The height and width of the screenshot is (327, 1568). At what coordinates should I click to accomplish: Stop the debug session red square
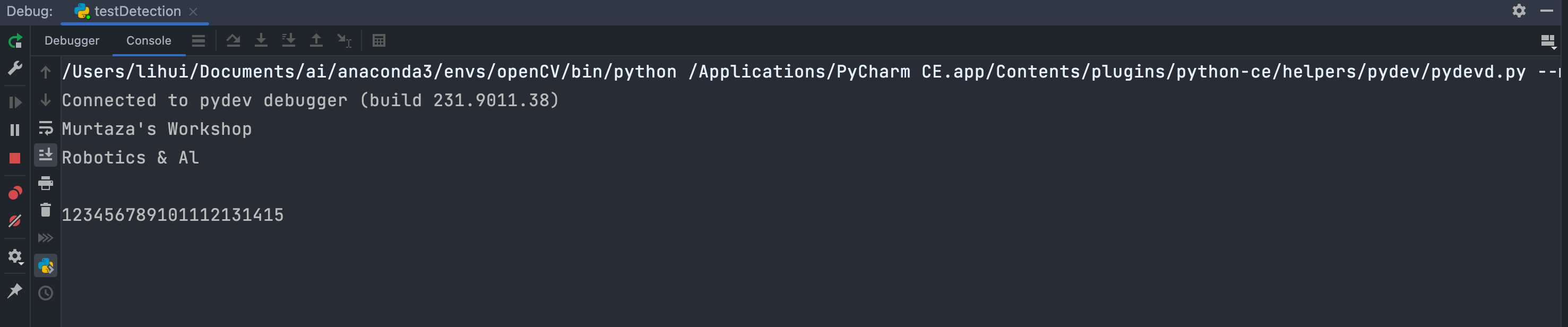coord(15,158)
